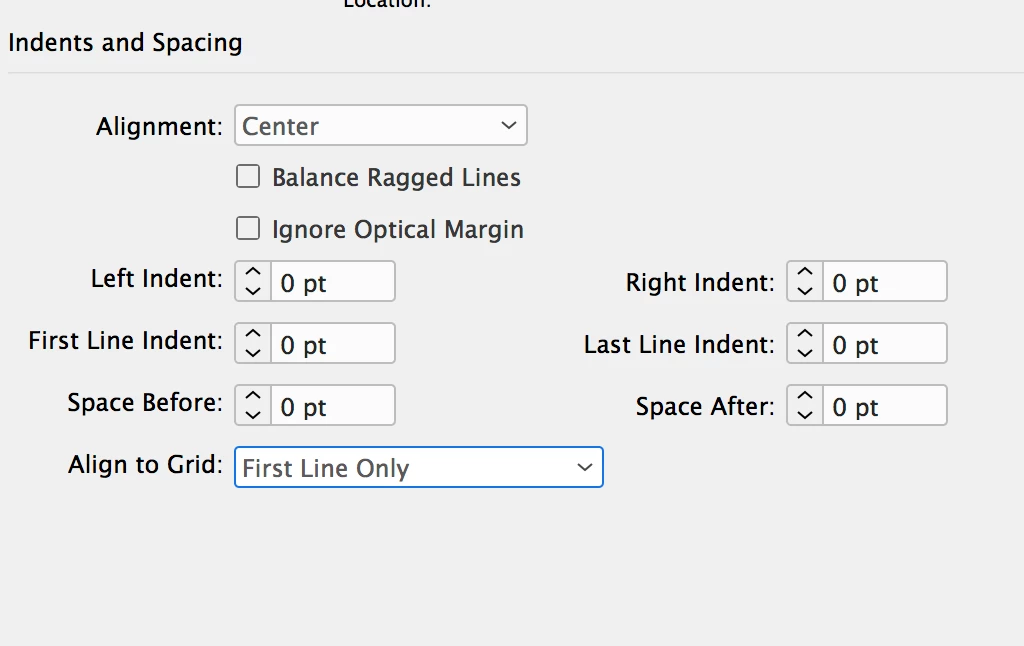
Task: Decrease First Line Indent stepper down
Action: [253, 353]
